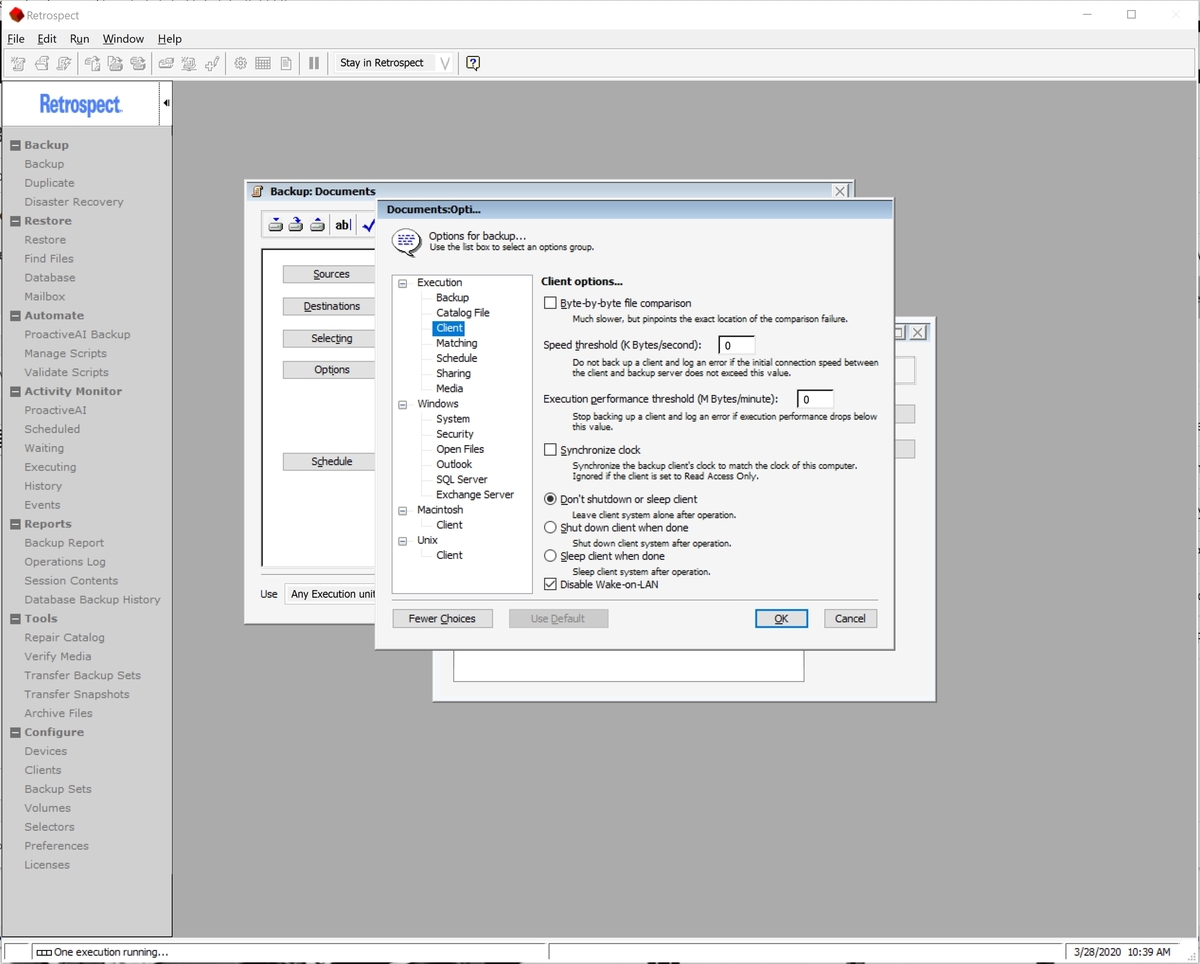Open Verify Media in the sidebar
The height and width of the screenshot is (964, 1200).
58,657
